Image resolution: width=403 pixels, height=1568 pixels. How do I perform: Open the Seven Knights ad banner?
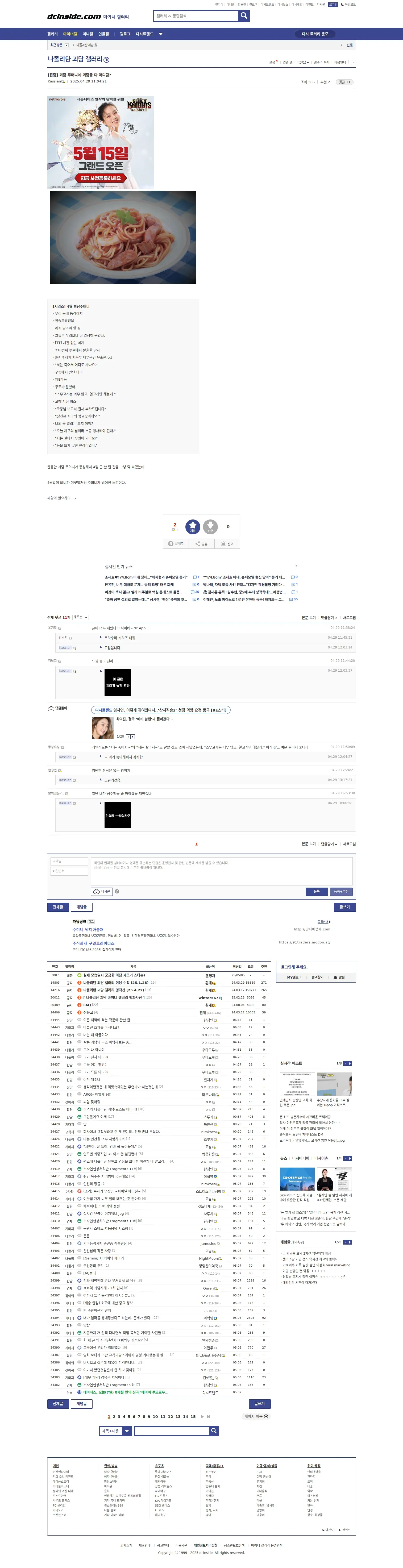[x=101, y=142]
